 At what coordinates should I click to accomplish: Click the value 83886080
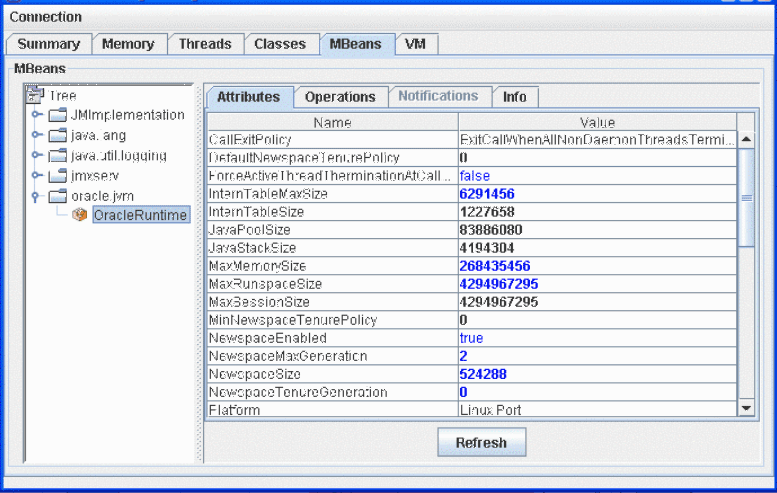(491, 230)
